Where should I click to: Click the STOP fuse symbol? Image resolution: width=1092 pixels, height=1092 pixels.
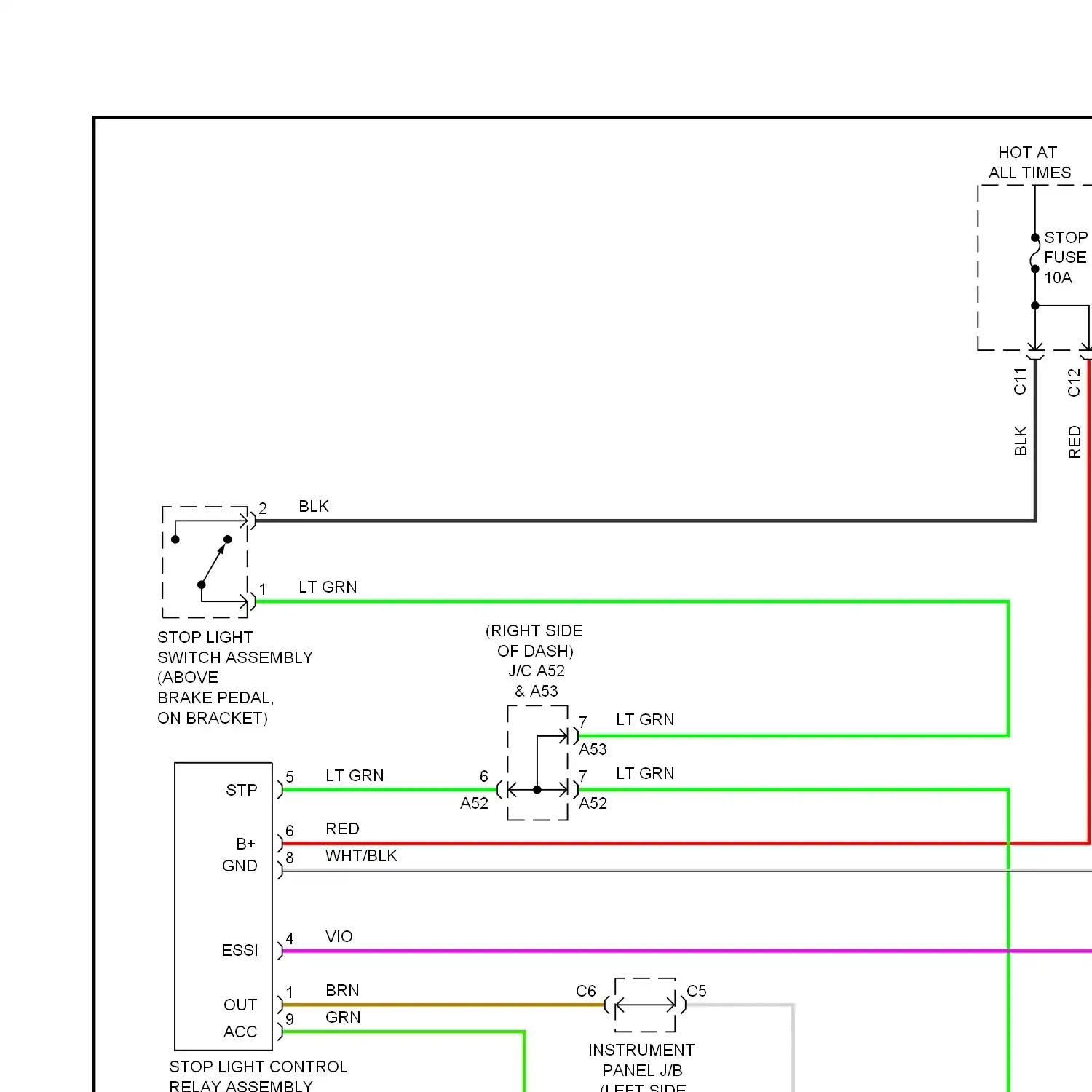coord(1034,253)
